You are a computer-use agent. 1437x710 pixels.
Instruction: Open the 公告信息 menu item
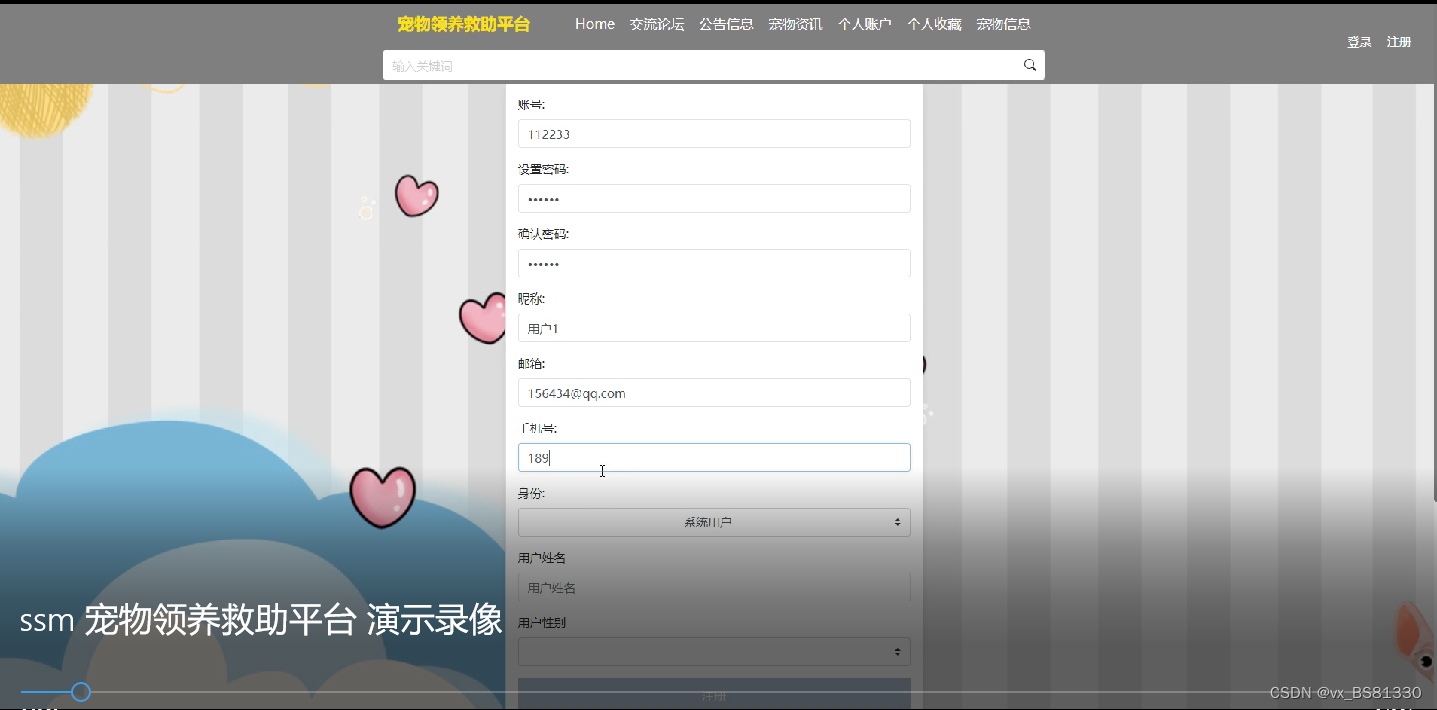726,24
